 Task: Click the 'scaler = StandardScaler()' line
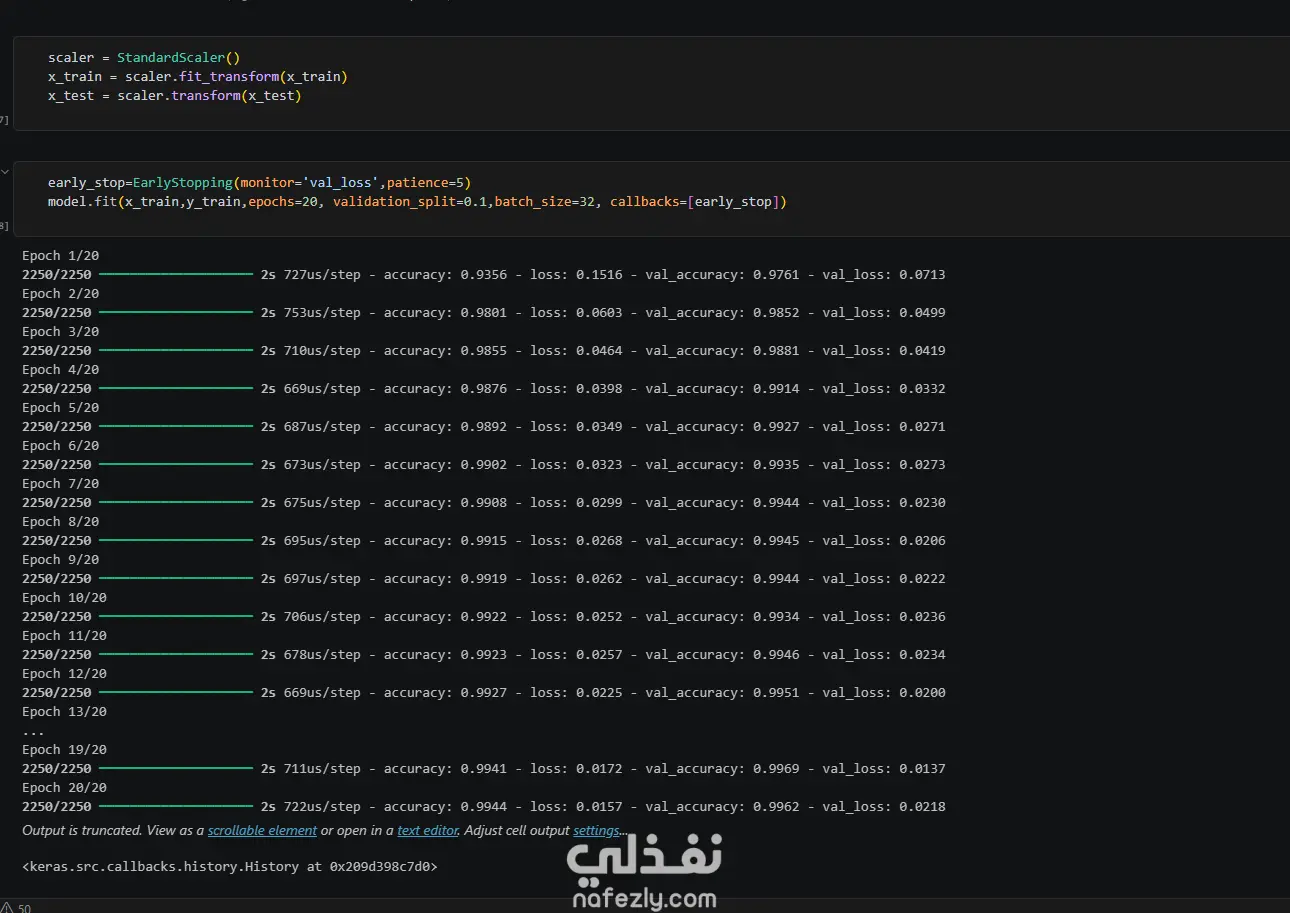pos(144,58)
